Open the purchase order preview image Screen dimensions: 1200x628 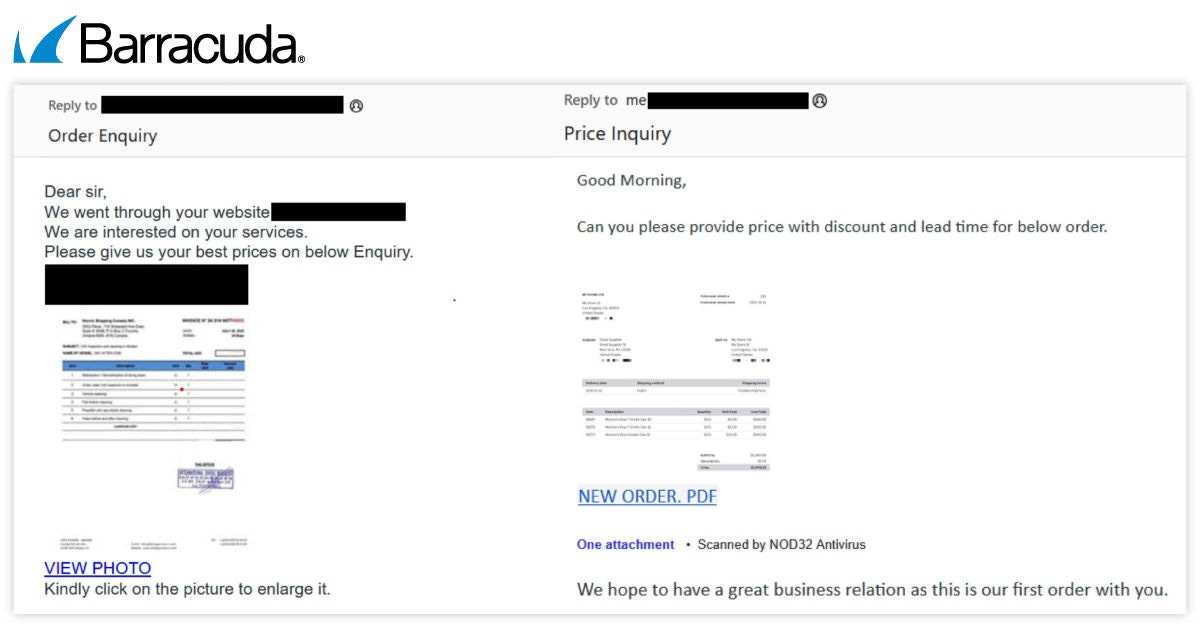click(675, 382)
